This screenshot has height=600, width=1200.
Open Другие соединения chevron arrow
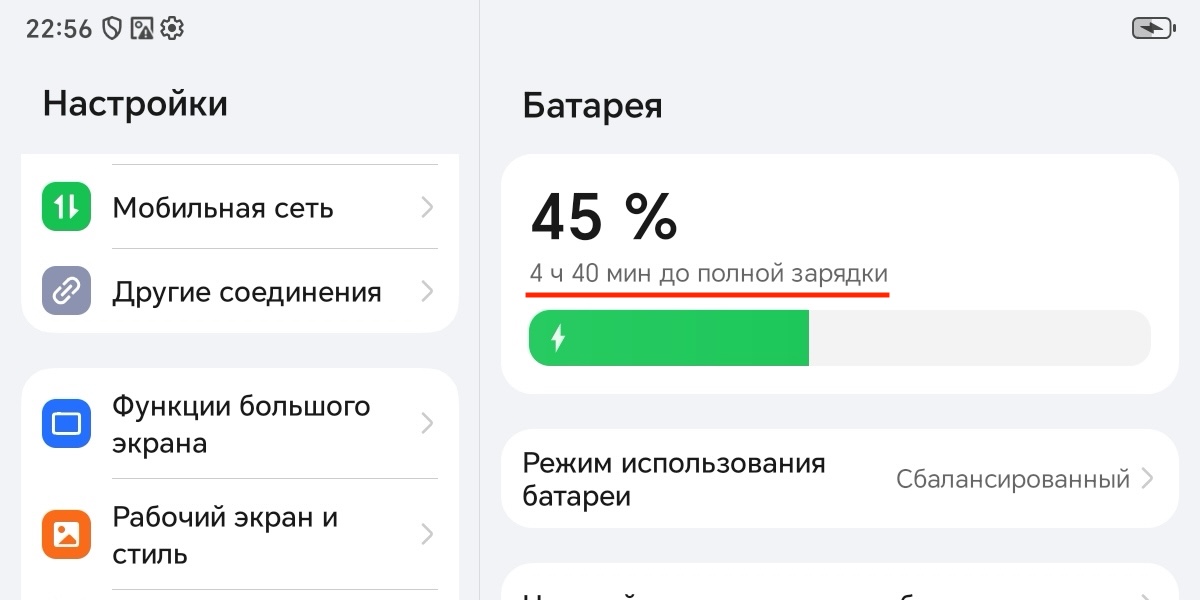tap(427, 291)
